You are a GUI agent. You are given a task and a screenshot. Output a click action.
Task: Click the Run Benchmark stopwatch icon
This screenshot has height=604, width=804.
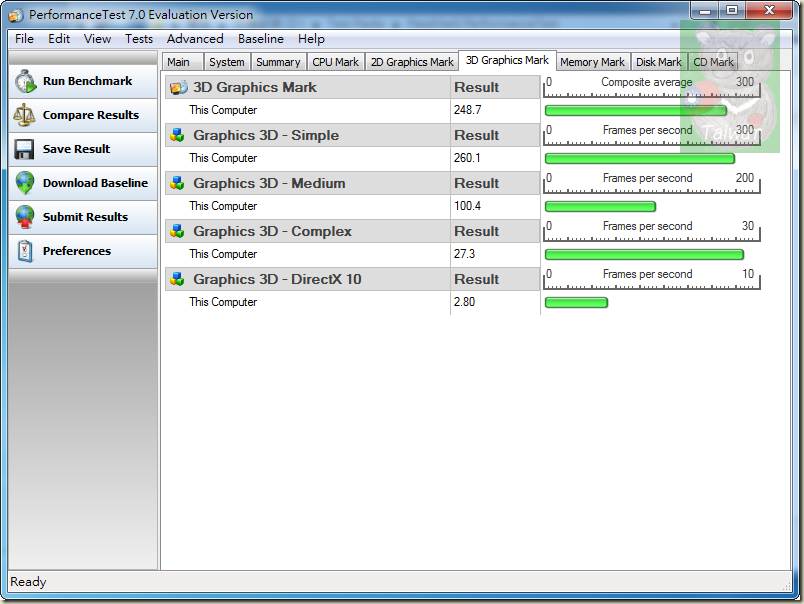point(25,82)
